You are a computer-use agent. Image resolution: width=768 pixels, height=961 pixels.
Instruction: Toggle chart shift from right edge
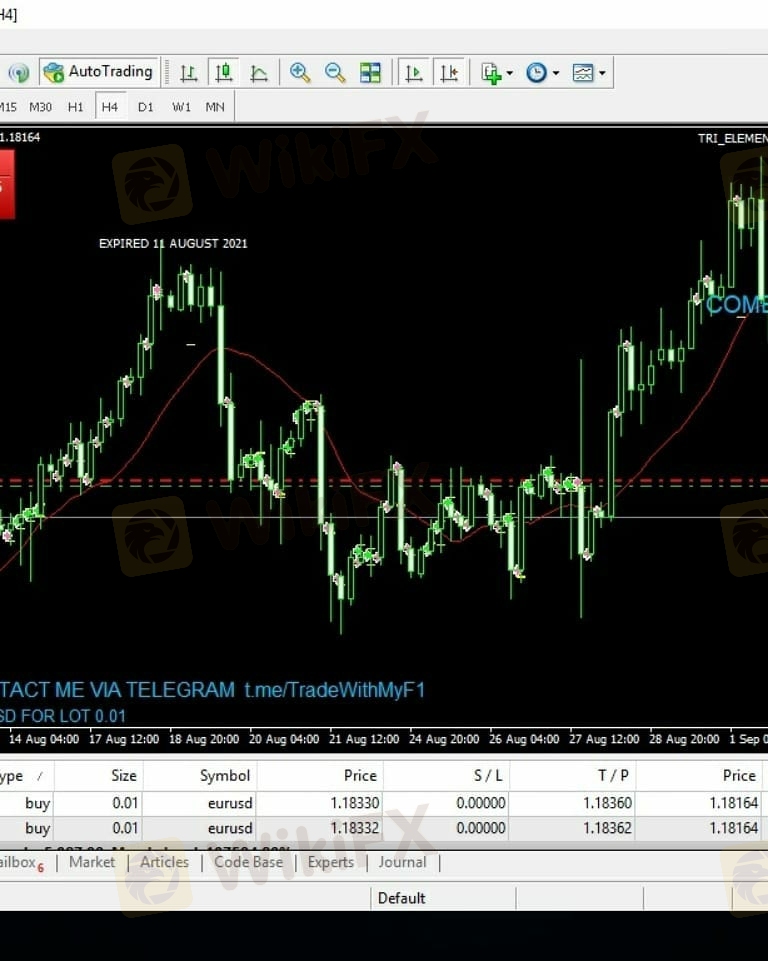coord(449,72)
